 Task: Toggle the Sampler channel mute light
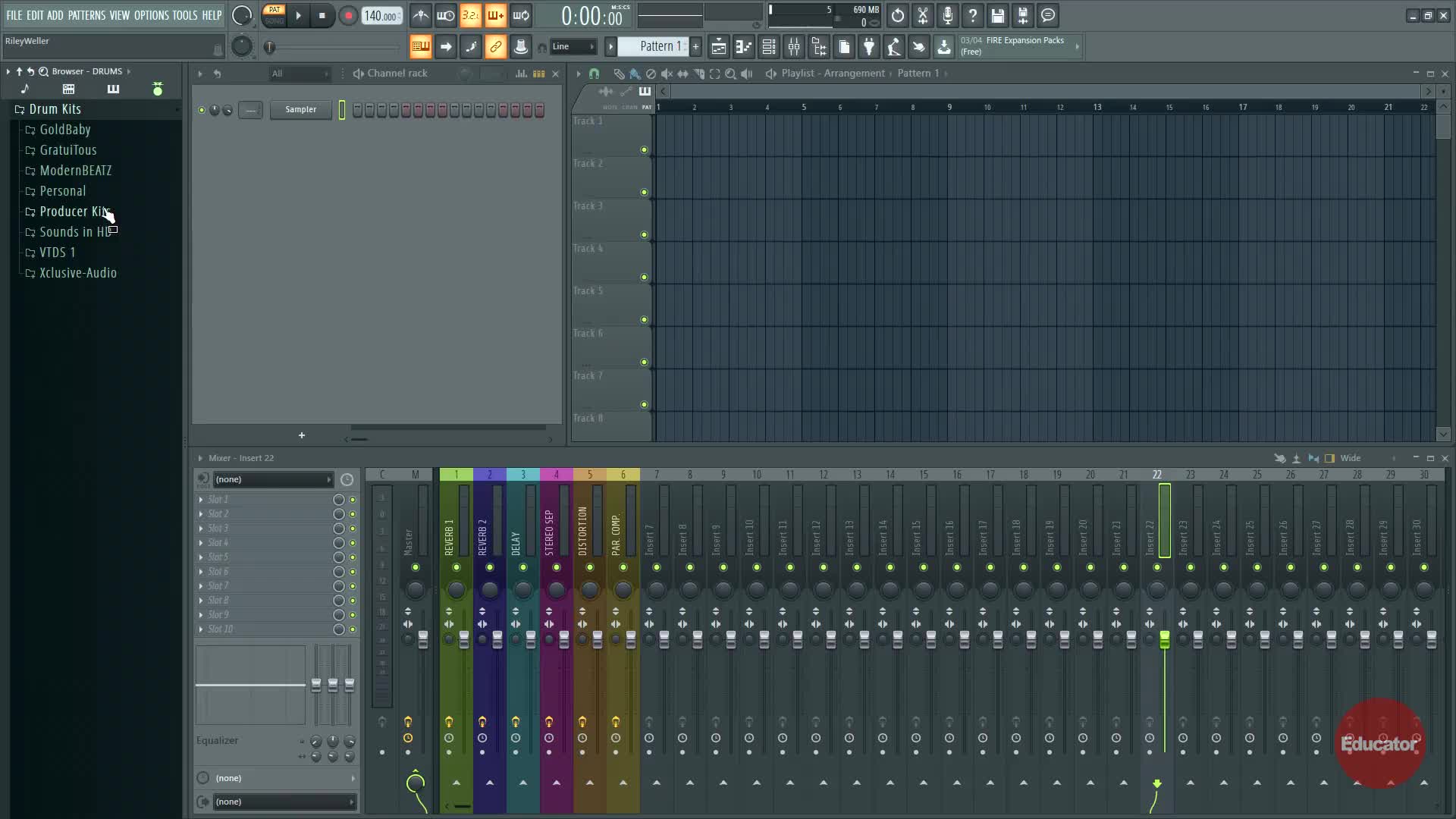(x=201, y=110)
